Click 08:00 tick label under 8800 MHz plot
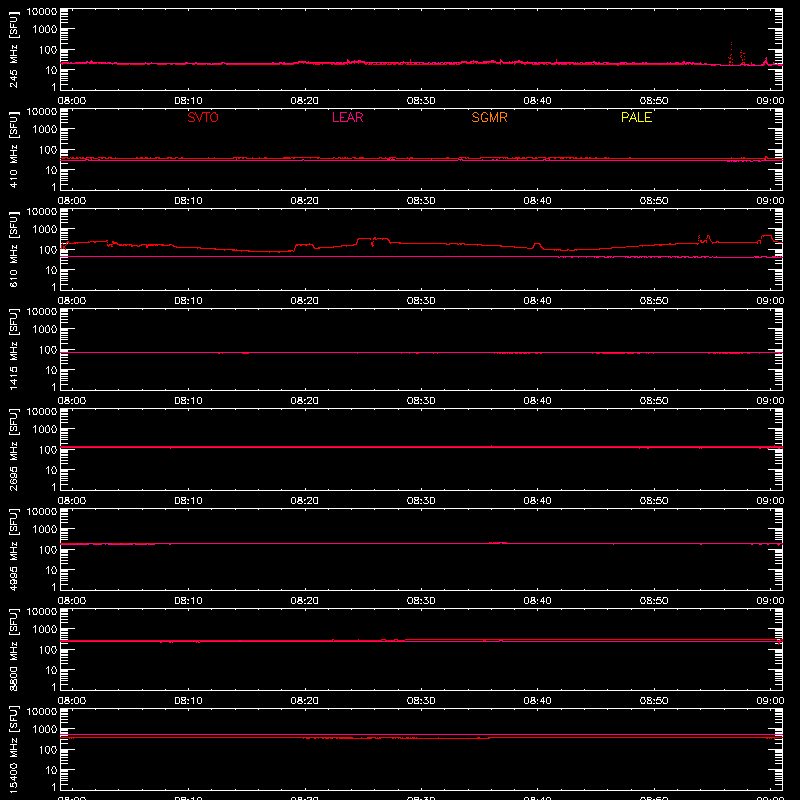Screen dimensions: 800x800 tap(72, 701)
